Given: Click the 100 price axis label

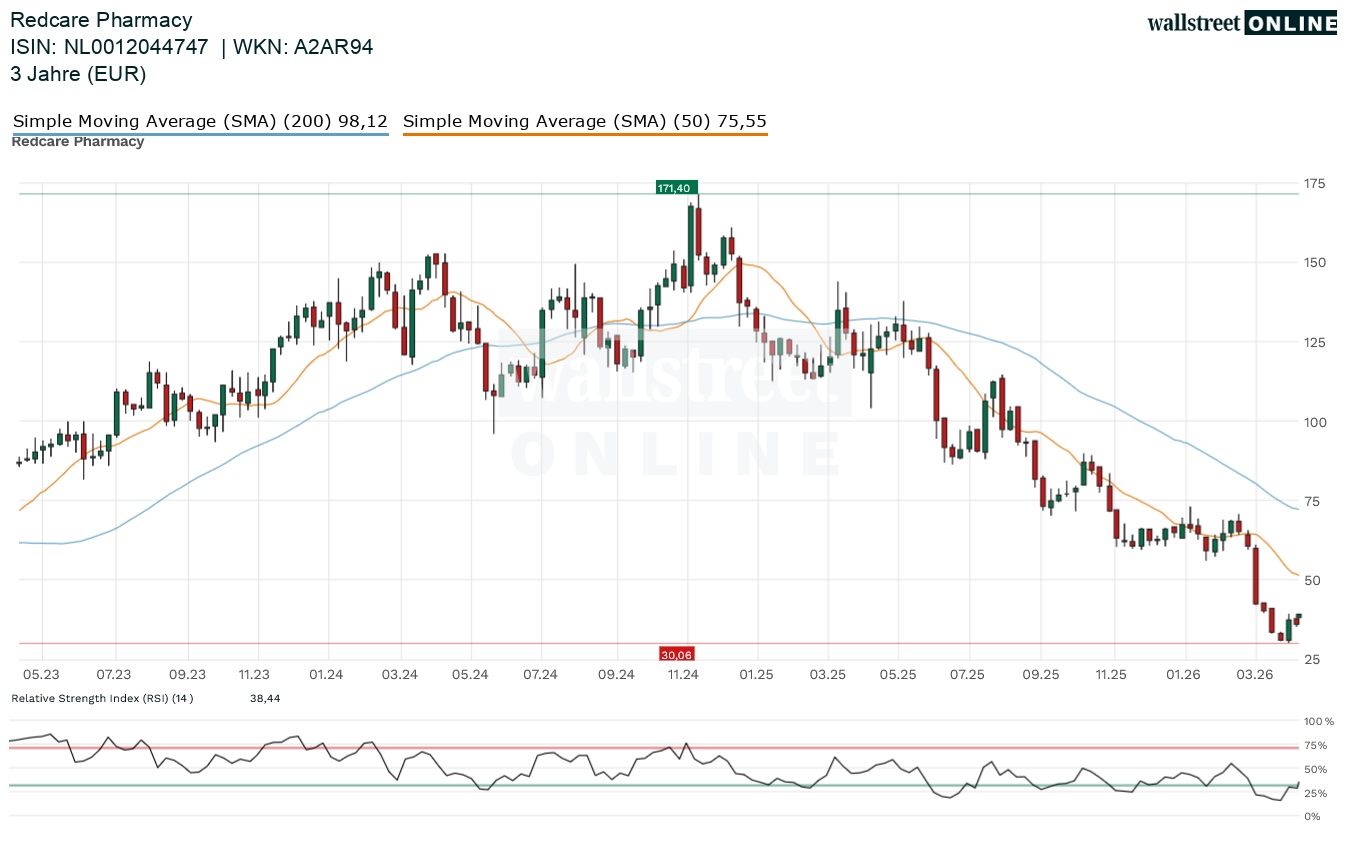Looking at the screenshot, I should (x=1314, y=422).
